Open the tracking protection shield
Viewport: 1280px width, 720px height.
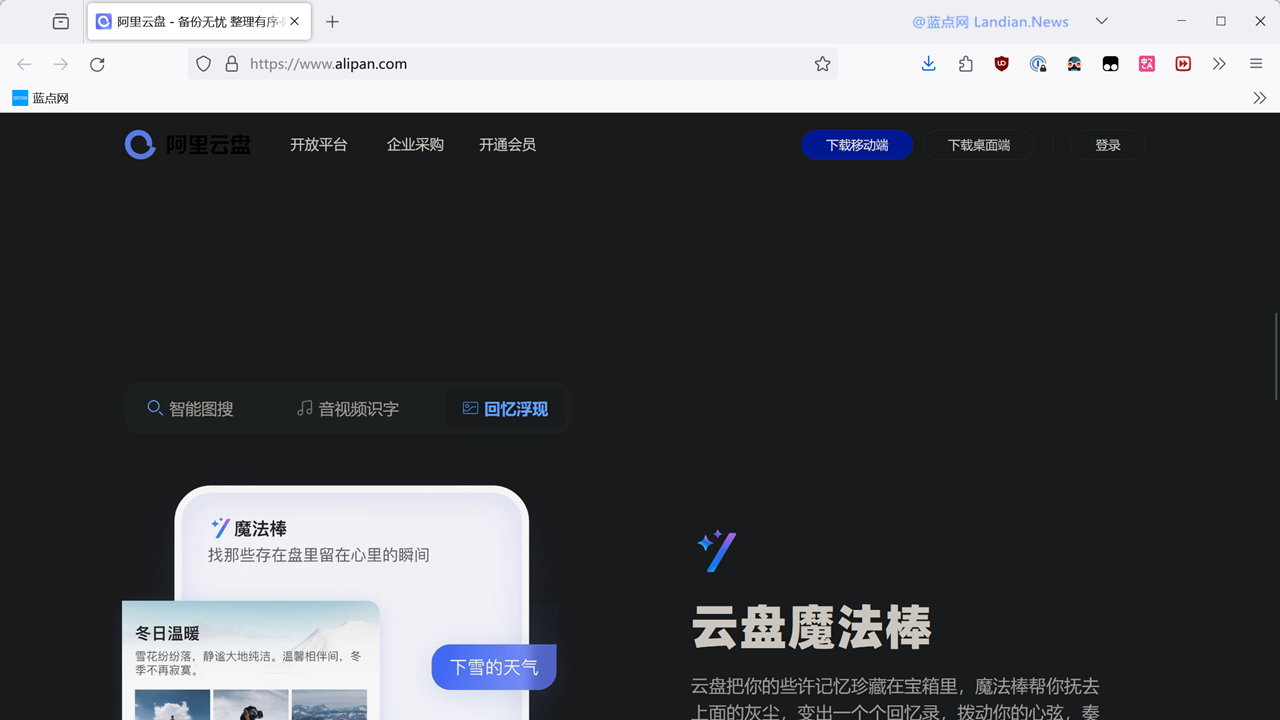(x=203, y=64)
